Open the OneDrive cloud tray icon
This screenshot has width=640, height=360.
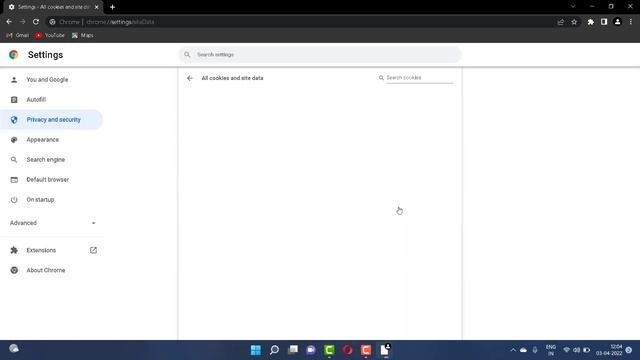tap(523, 350)
